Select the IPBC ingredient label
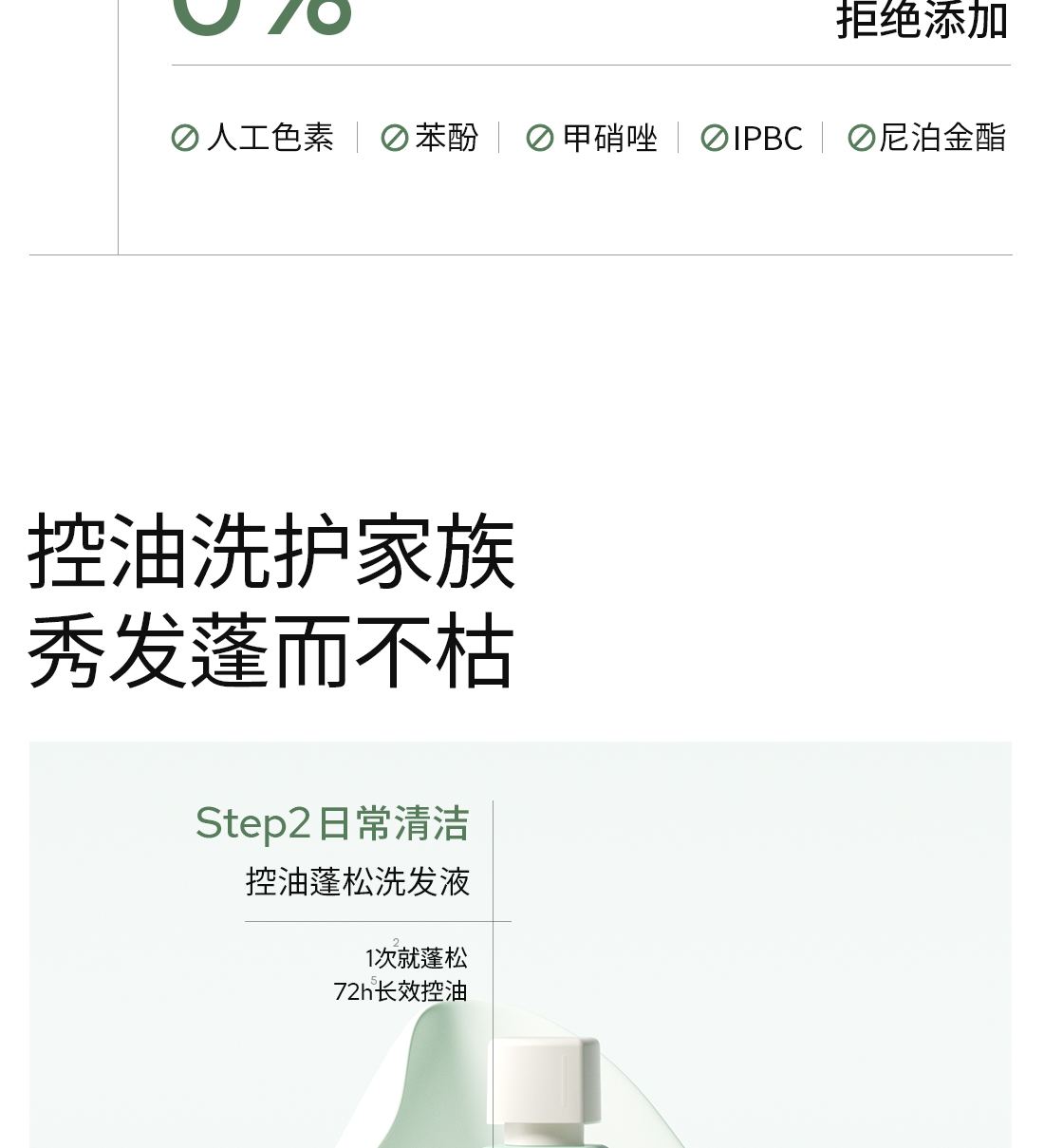Viewport: 1044px width, 1148px height. [x=768, y=139]
